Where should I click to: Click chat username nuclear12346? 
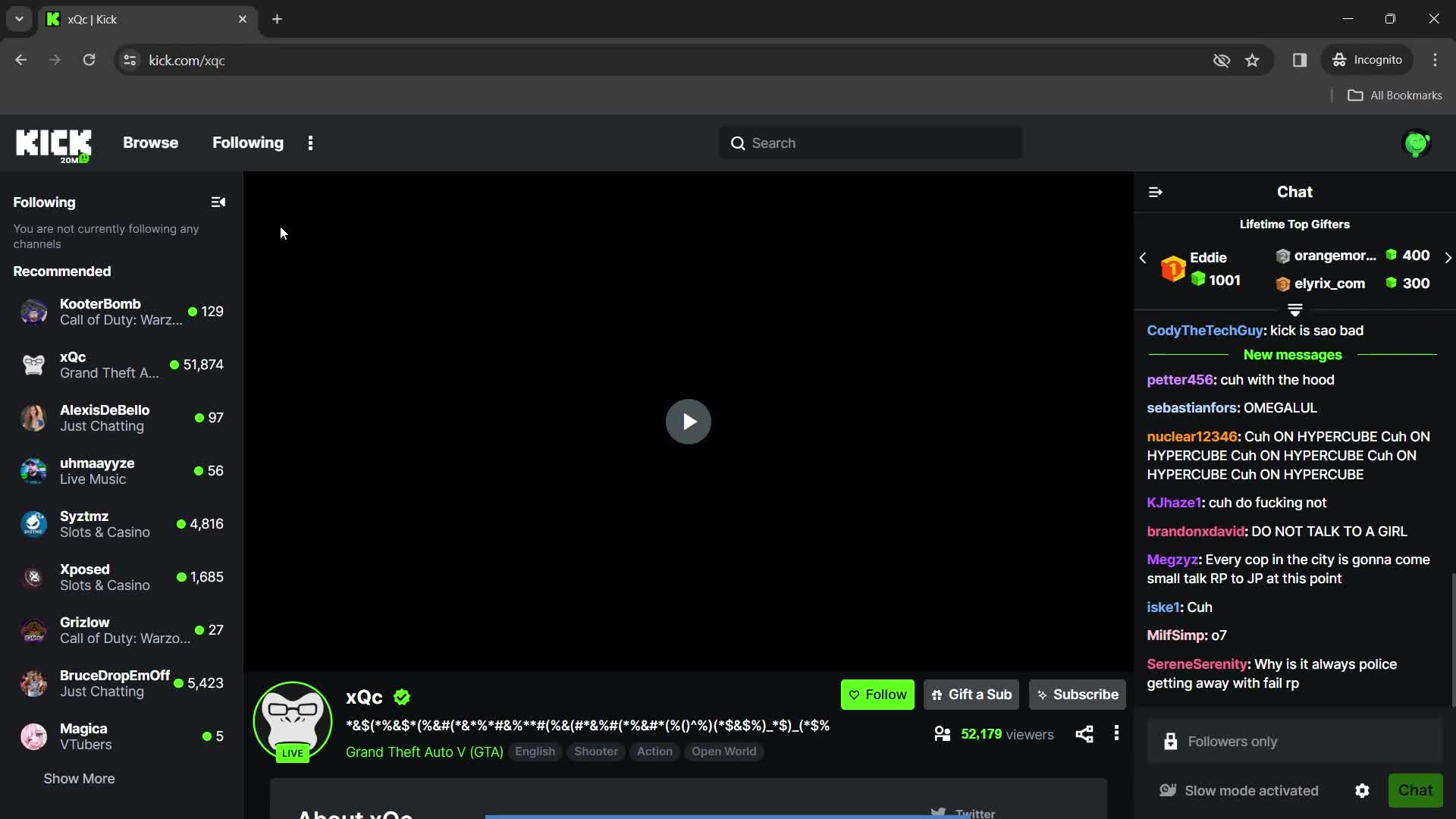click(1192, 437)
